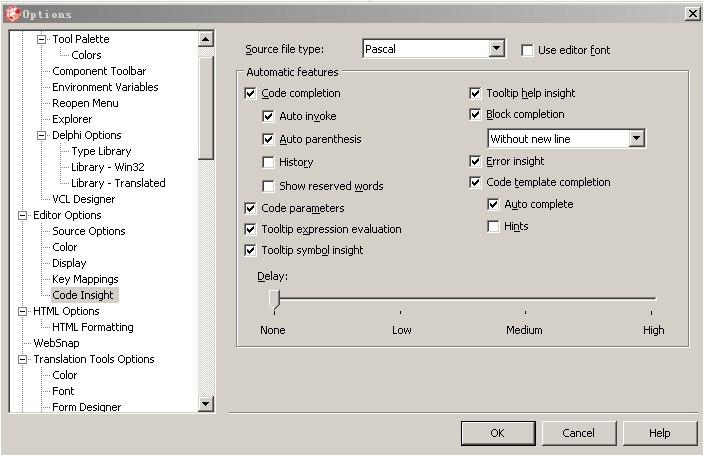
Task: Enable Show reserved words option
Action: click(x=268, y=186)
